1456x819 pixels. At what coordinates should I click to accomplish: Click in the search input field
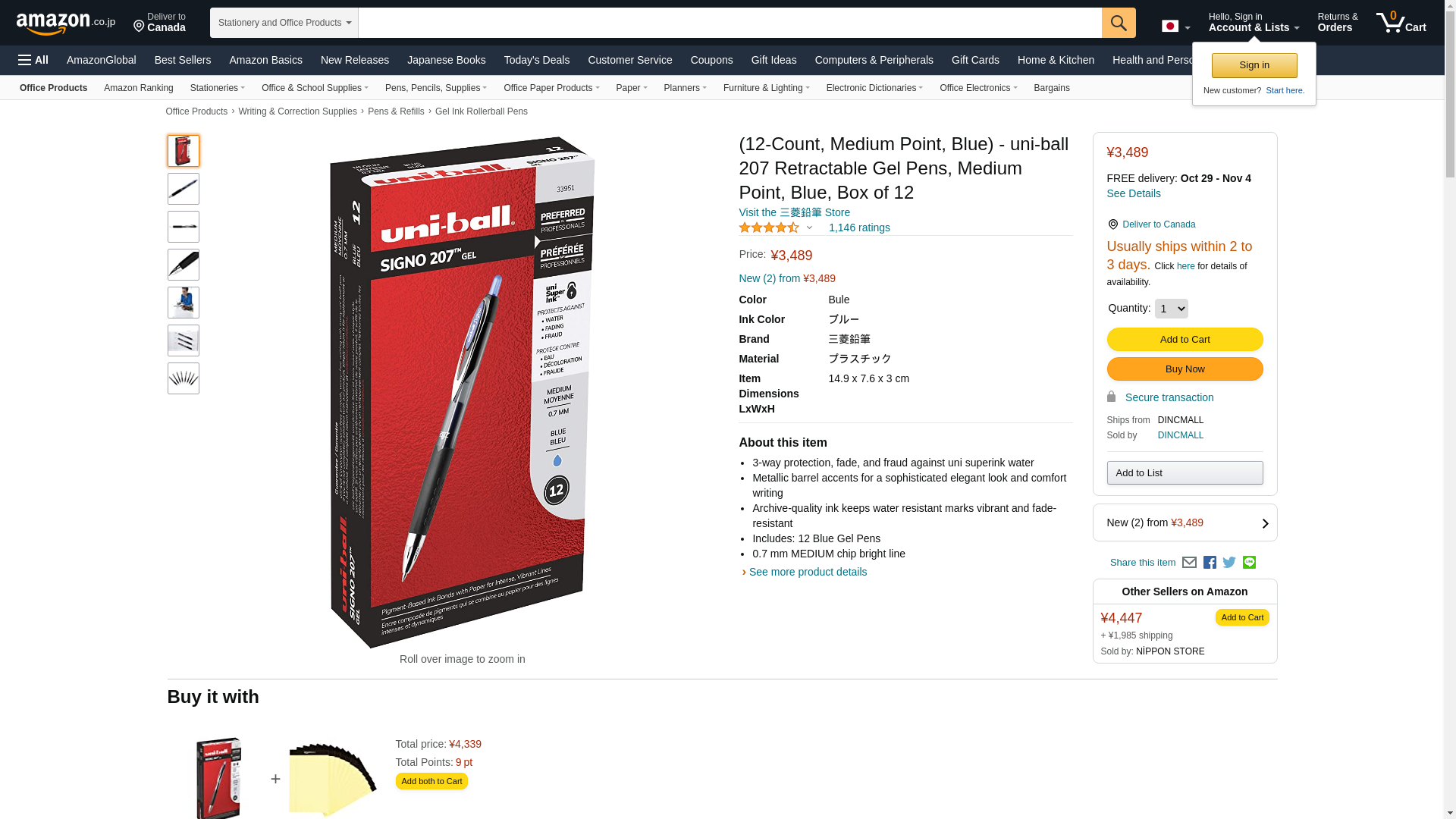730,23
